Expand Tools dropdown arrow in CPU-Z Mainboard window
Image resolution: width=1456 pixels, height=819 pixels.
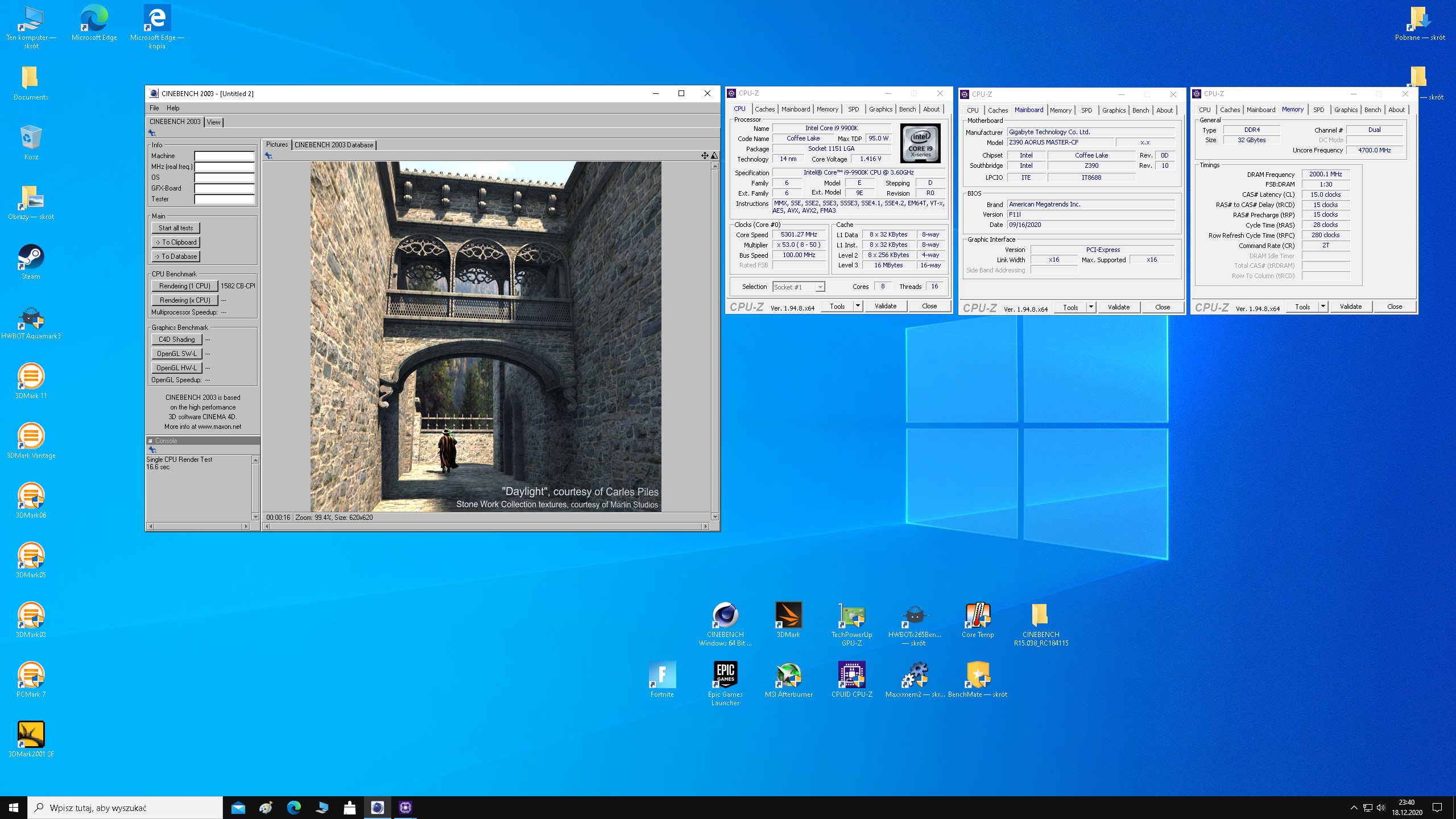[x=1091, y=307]
